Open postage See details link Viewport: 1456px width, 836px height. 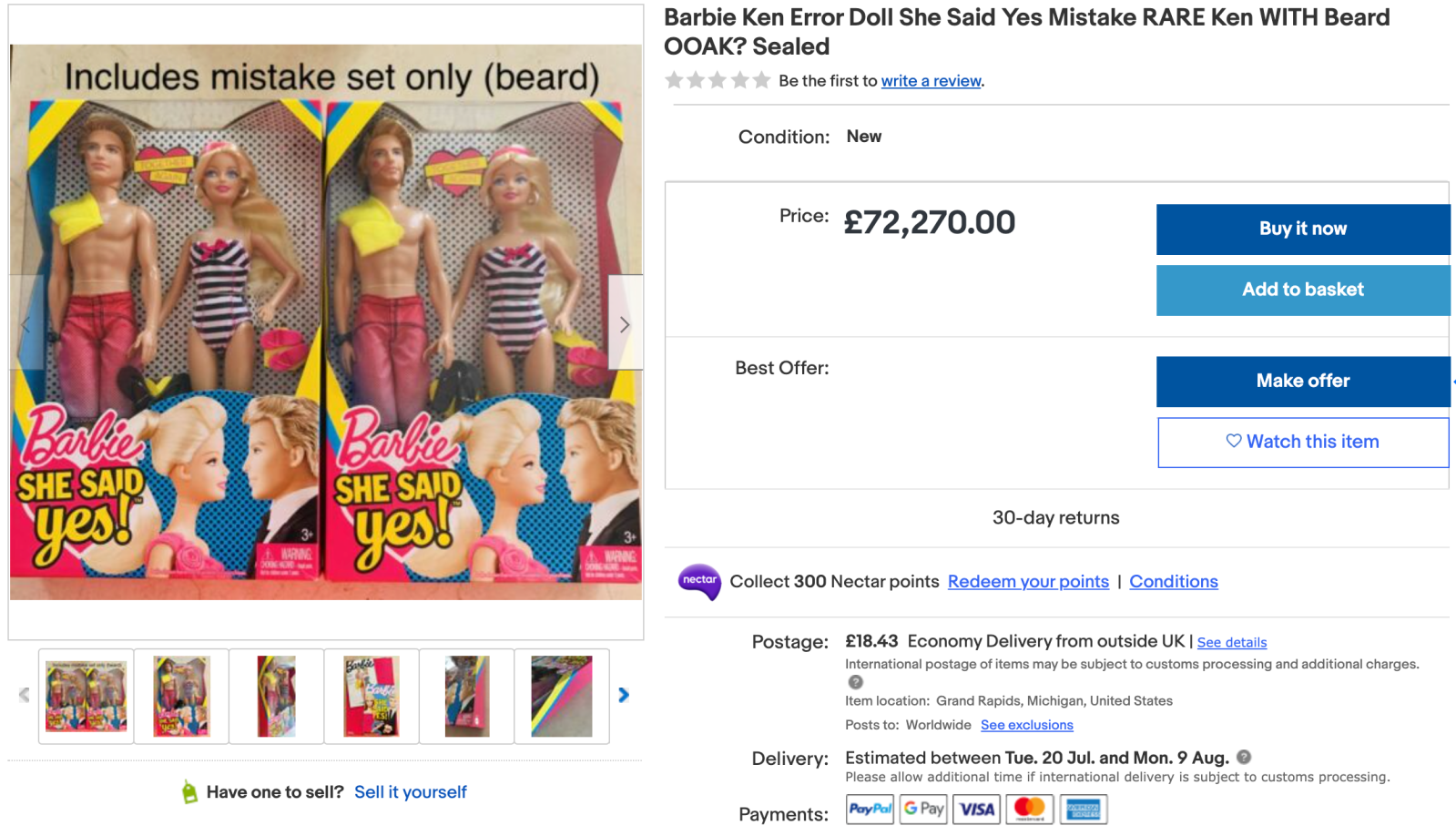(x=1231, y=643)
